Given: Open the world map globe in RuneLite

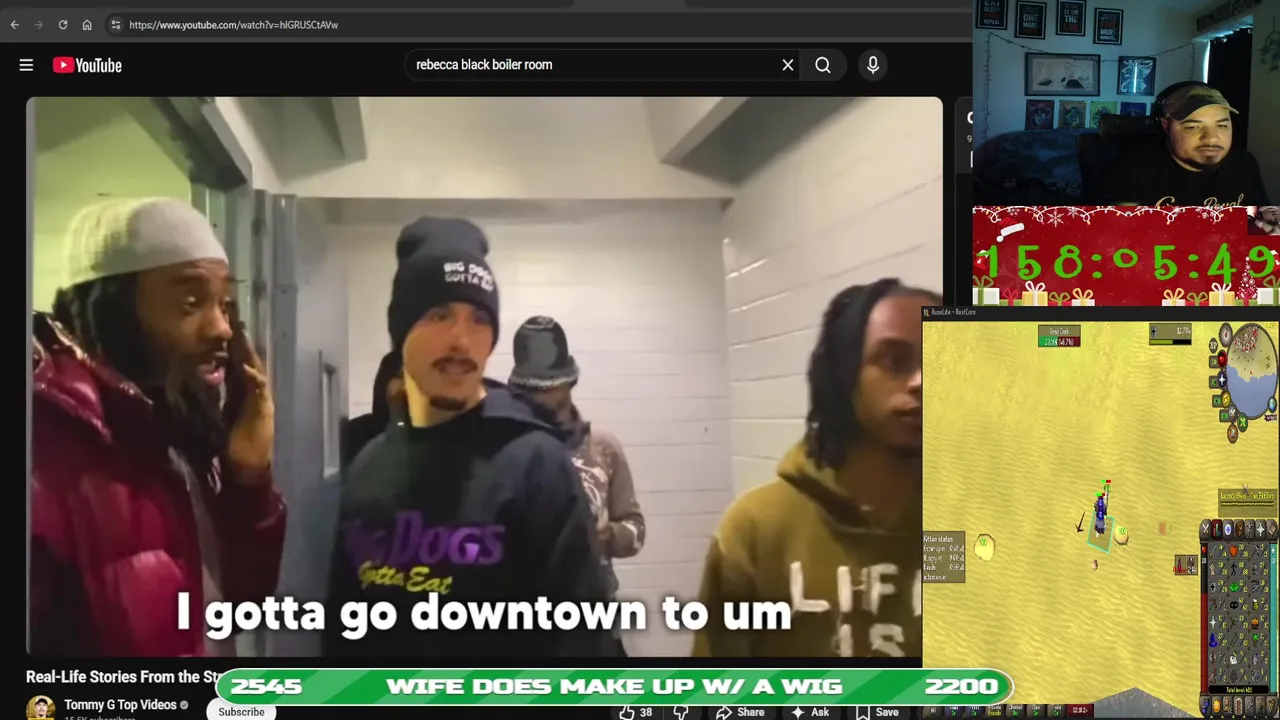Looking at the screenshot, I should (1272, 405).
